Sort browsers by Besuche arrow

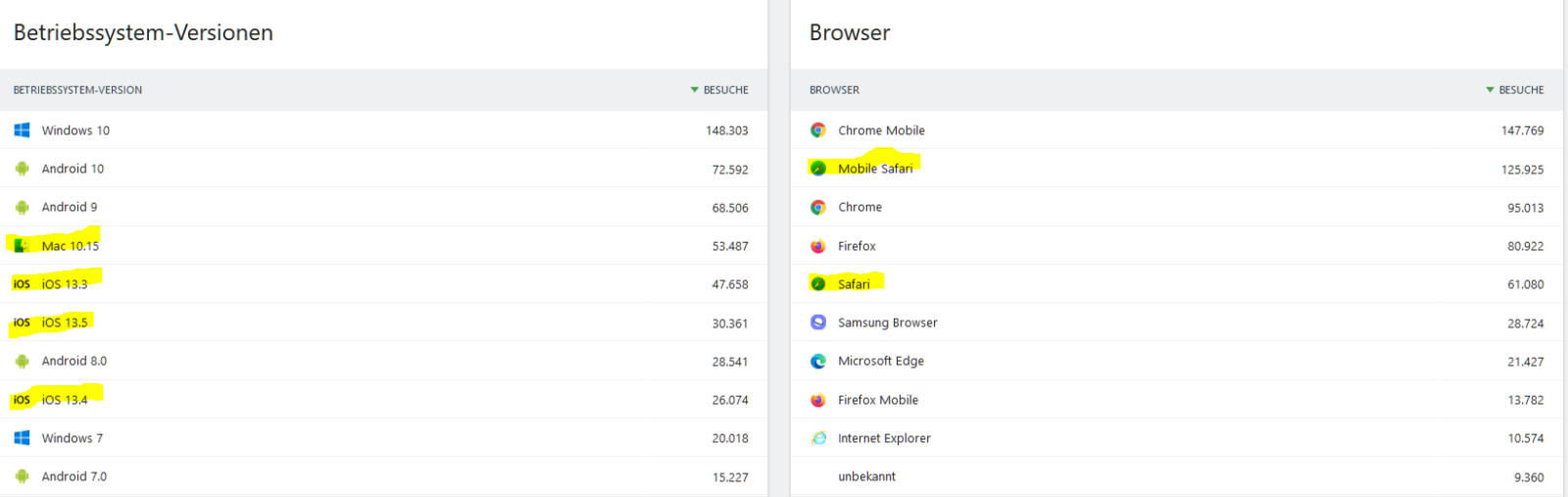click(1491, 90)
